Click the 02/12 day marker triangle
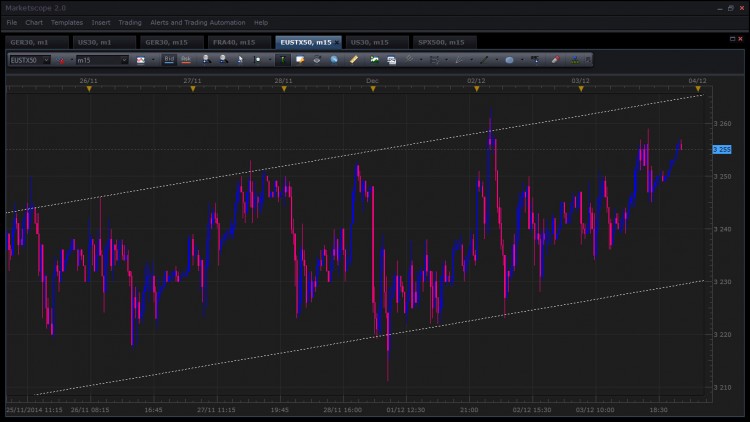 (x=476, y=89)
